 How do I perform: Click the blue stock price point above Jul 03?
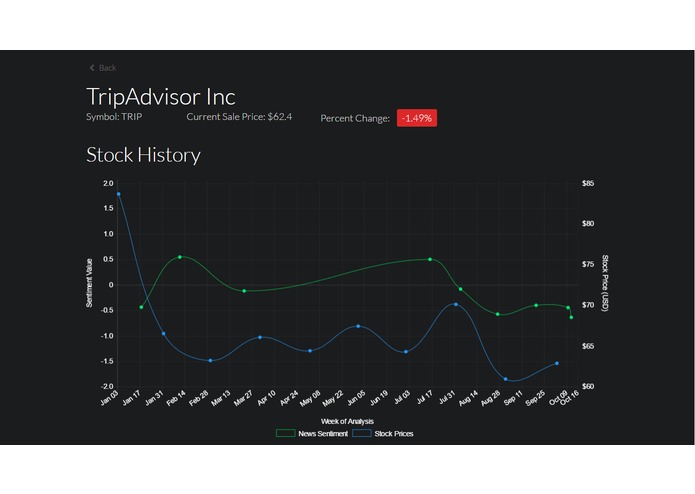point(406,352)
